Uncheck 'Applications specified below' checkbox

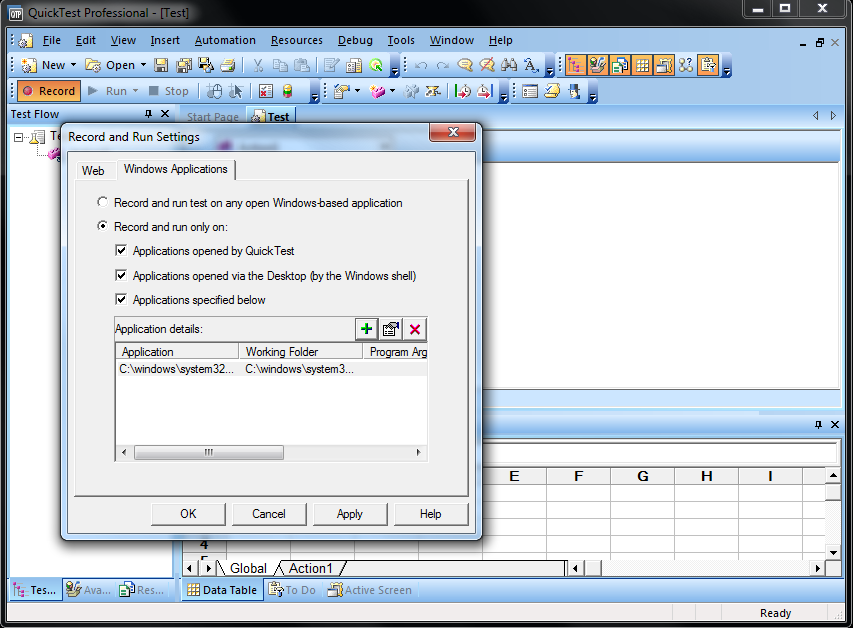pos(121,299)
